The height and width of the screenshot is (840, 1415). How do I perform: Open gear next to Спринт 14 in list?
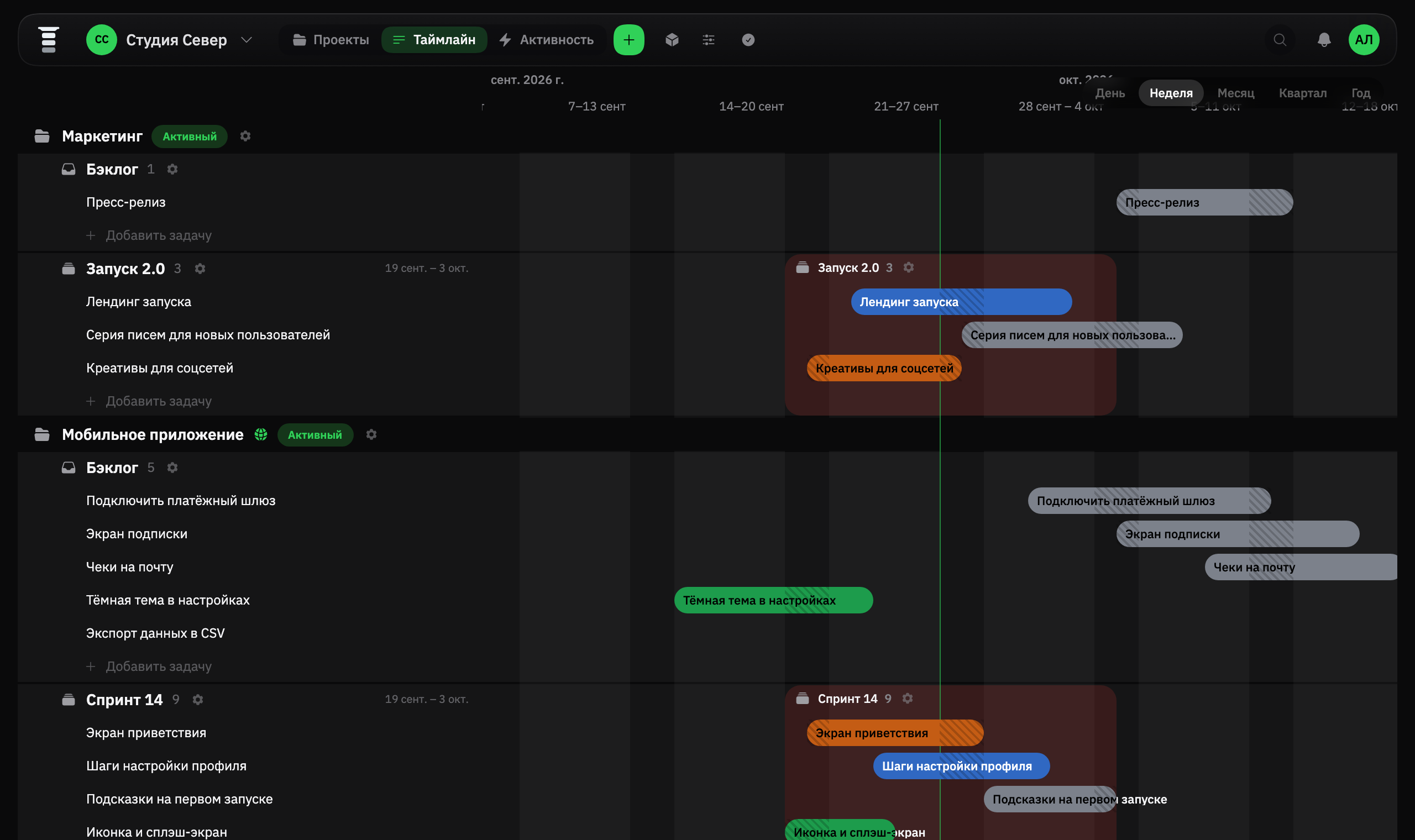[197, 700]
